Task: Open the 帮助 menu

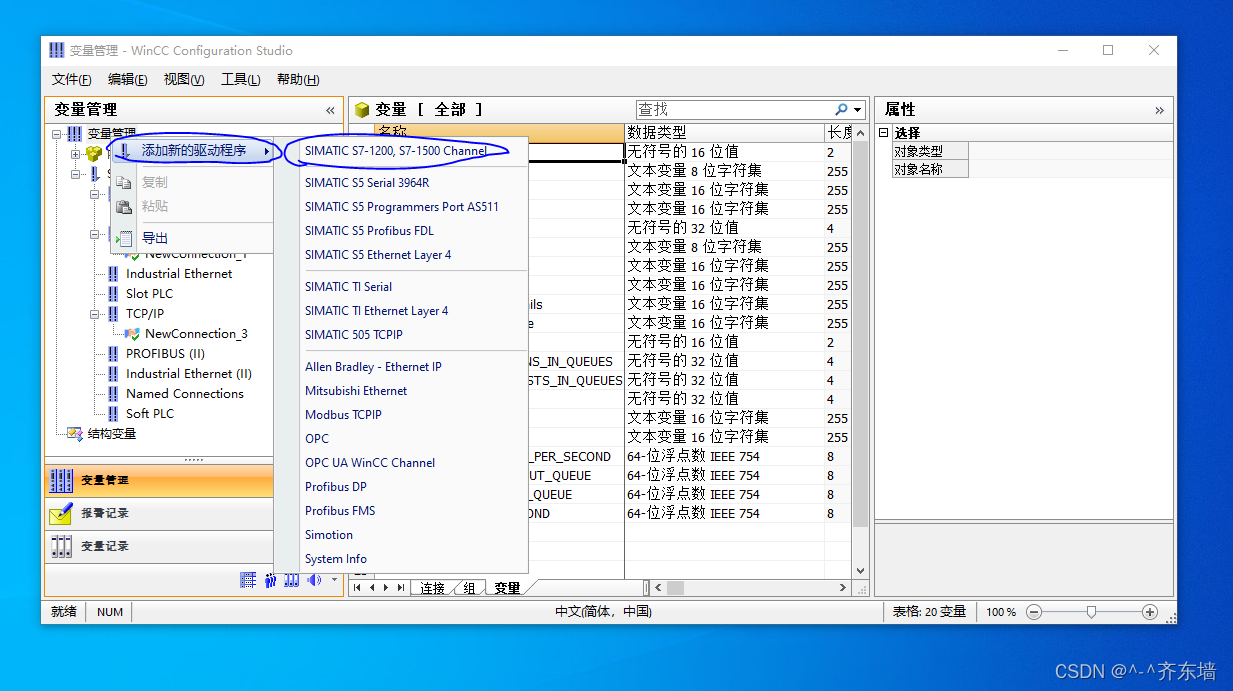Action: [x=298, y=80]
